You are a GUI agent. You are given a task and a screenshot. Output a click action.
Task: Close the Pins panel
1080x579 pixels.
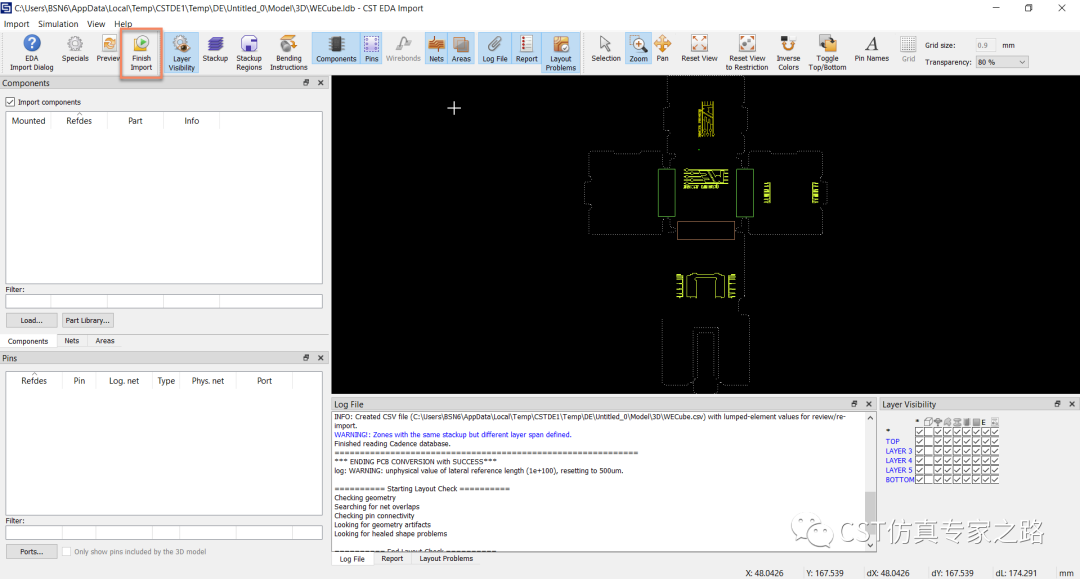pyautogui.click(x=320, y=358)
